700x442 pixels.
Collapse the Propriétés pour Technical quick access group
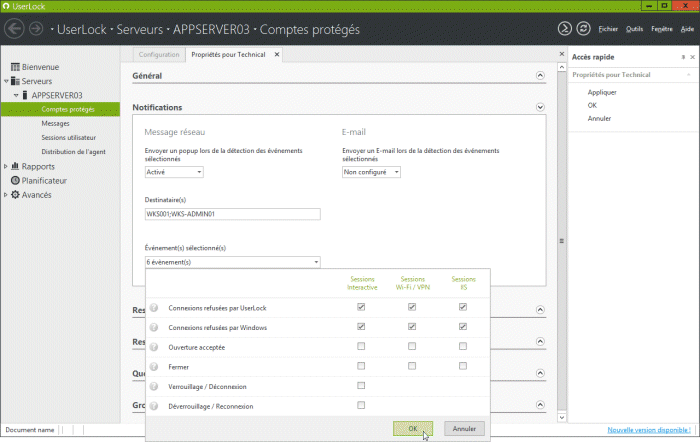pos(688,75)
